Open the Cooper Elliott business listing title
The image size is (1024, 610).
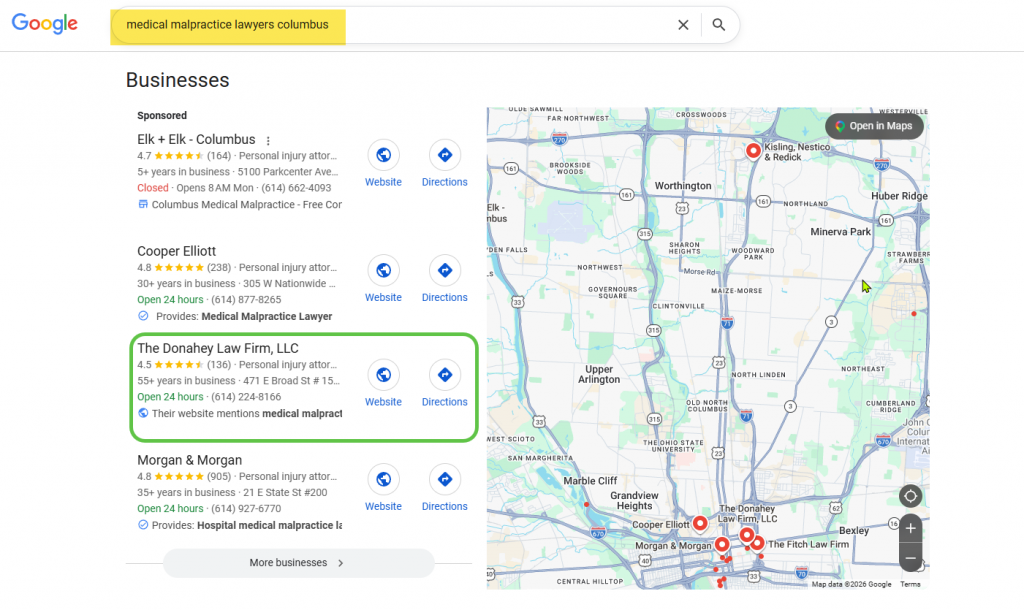177,251
